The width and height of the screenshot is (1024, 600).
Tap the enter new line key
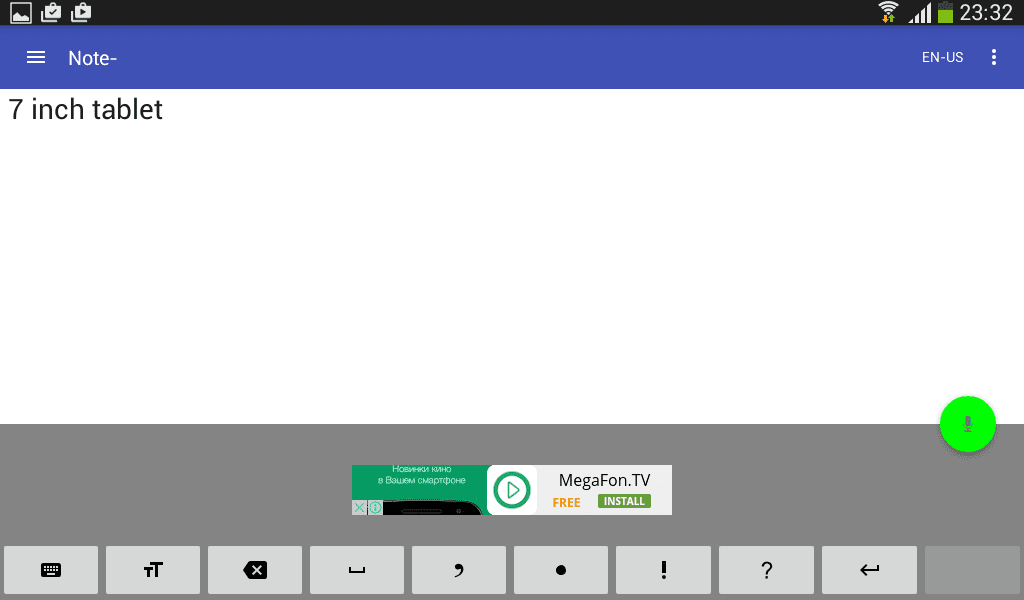(x=869, y=570)
